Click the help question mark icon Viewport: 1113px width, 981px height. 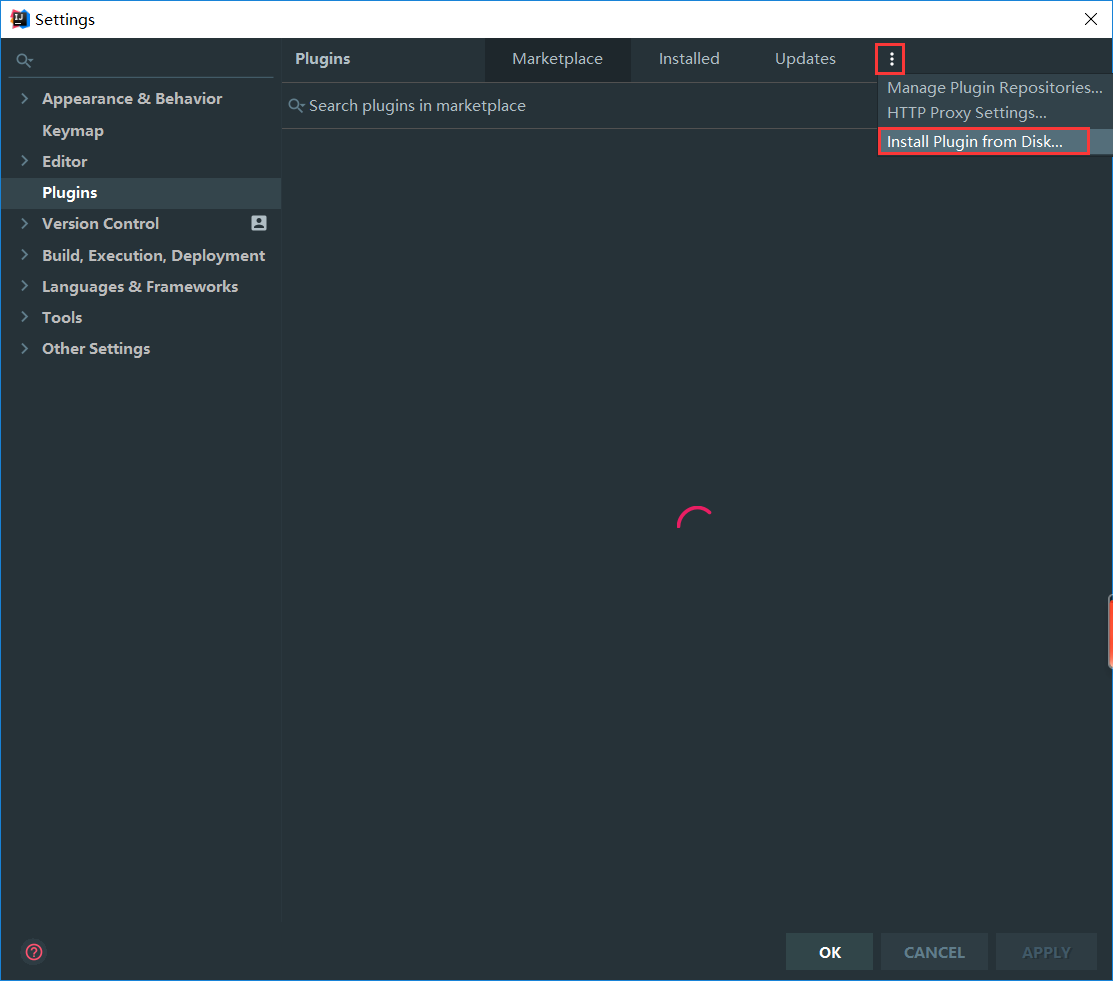34,952
